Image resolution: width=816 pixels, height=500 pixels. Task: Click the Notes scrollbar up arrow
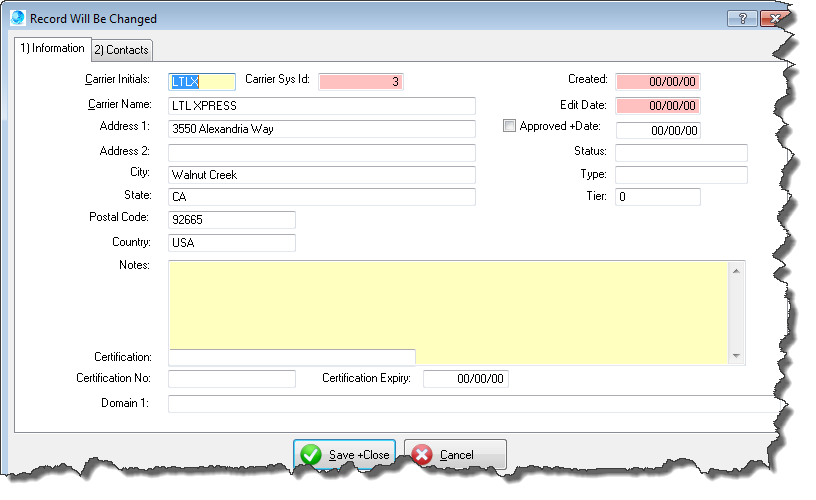click(x=737, y=270)
